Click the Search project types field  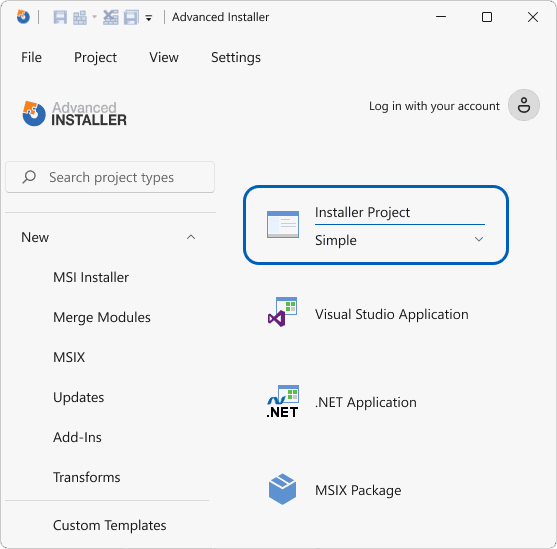pyautogui.click(x=110, y=177)
